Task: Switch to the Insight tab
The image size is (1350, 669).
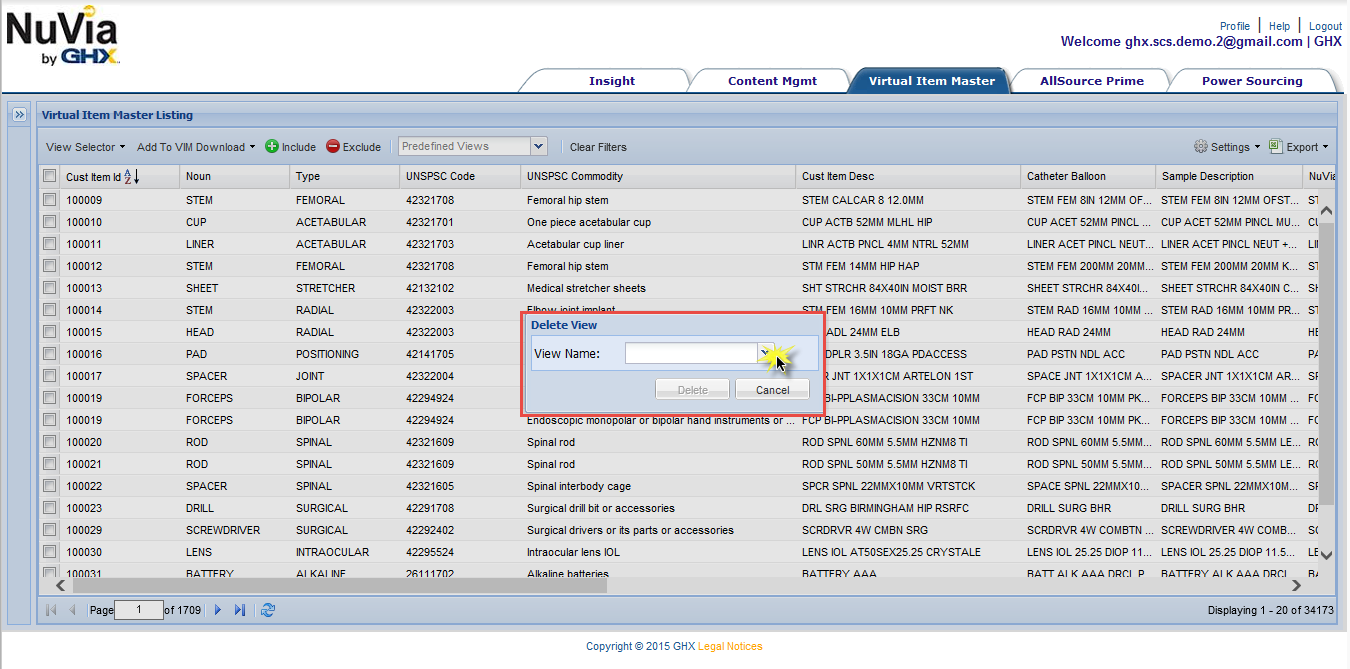Action: click(x=612, y=81)
